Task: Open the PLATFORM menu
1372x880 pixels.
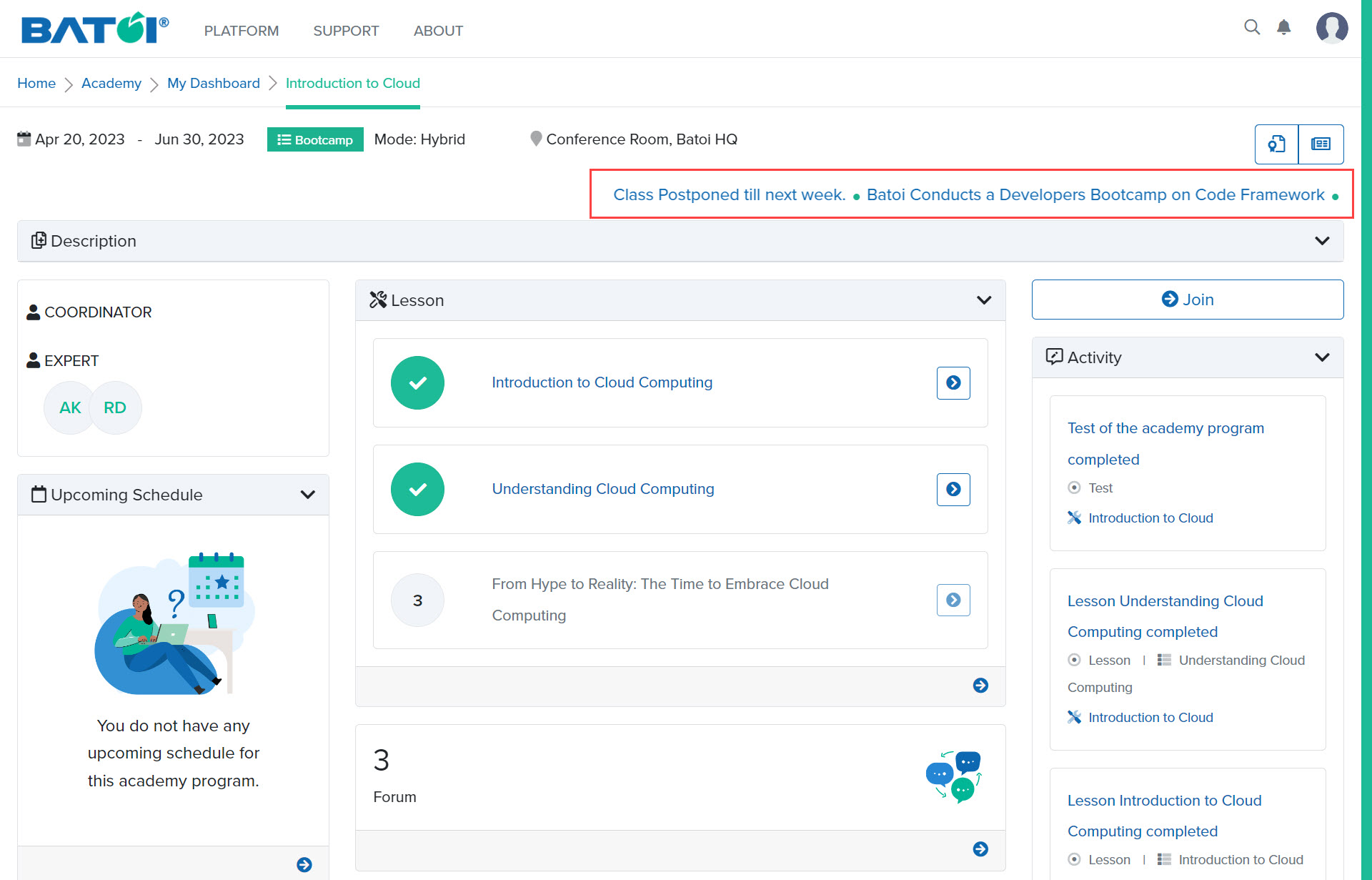Action: tap(242, 31)
